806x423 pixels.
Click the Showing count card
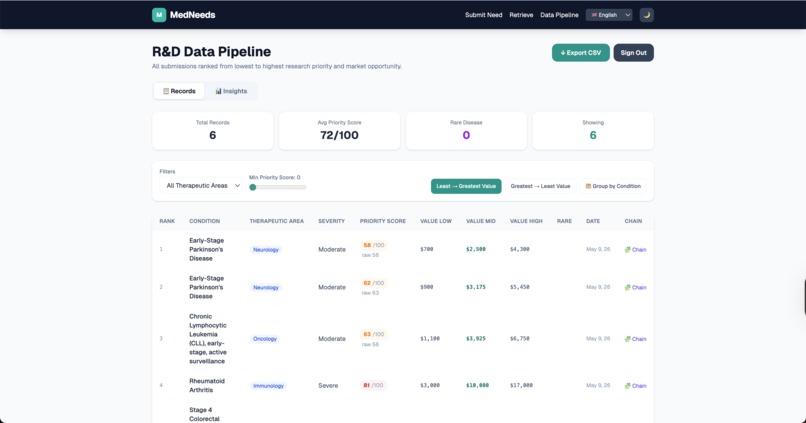pos(593,131)
